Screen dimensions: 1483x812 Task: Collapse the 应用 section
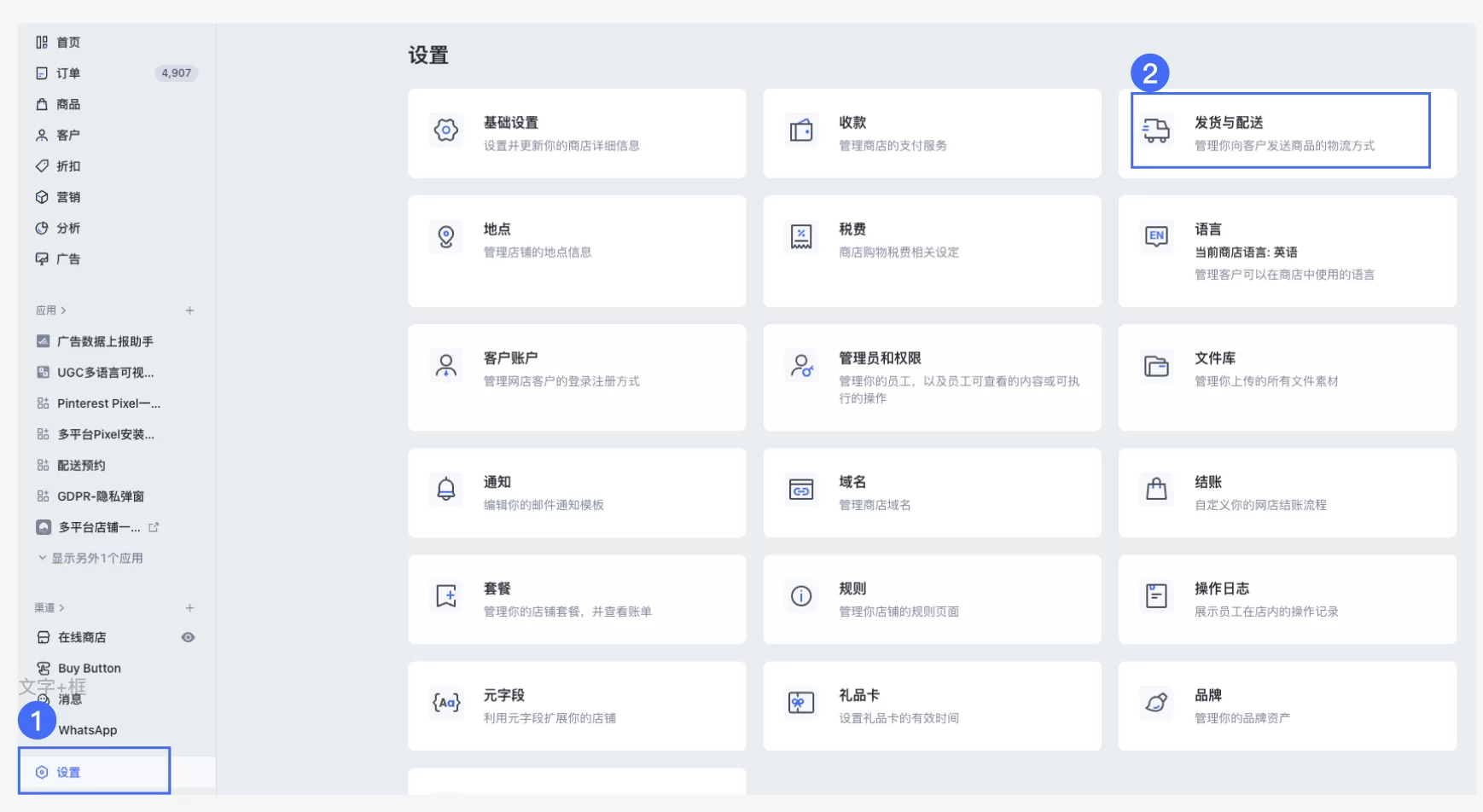click(51, 310)
